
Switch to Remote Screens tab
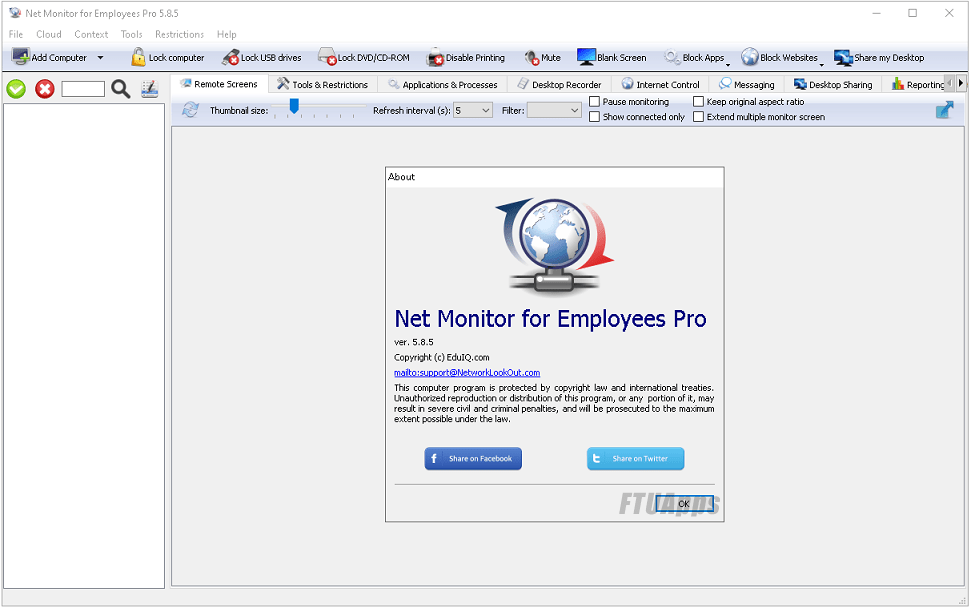point(219,84)
